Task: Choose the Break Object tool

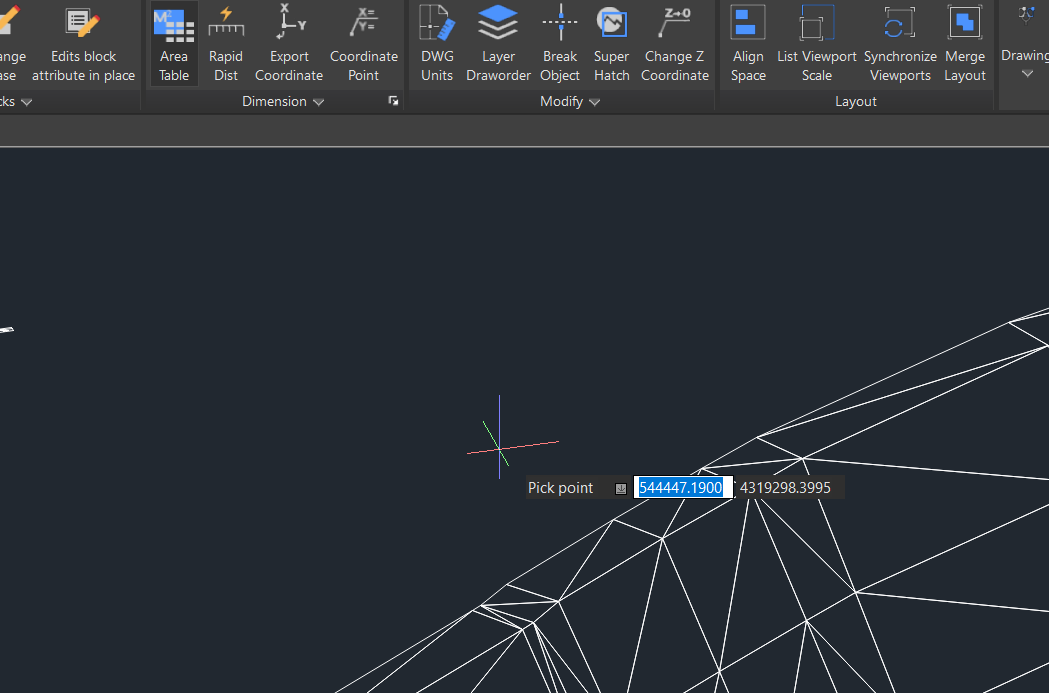Action: 560,44
